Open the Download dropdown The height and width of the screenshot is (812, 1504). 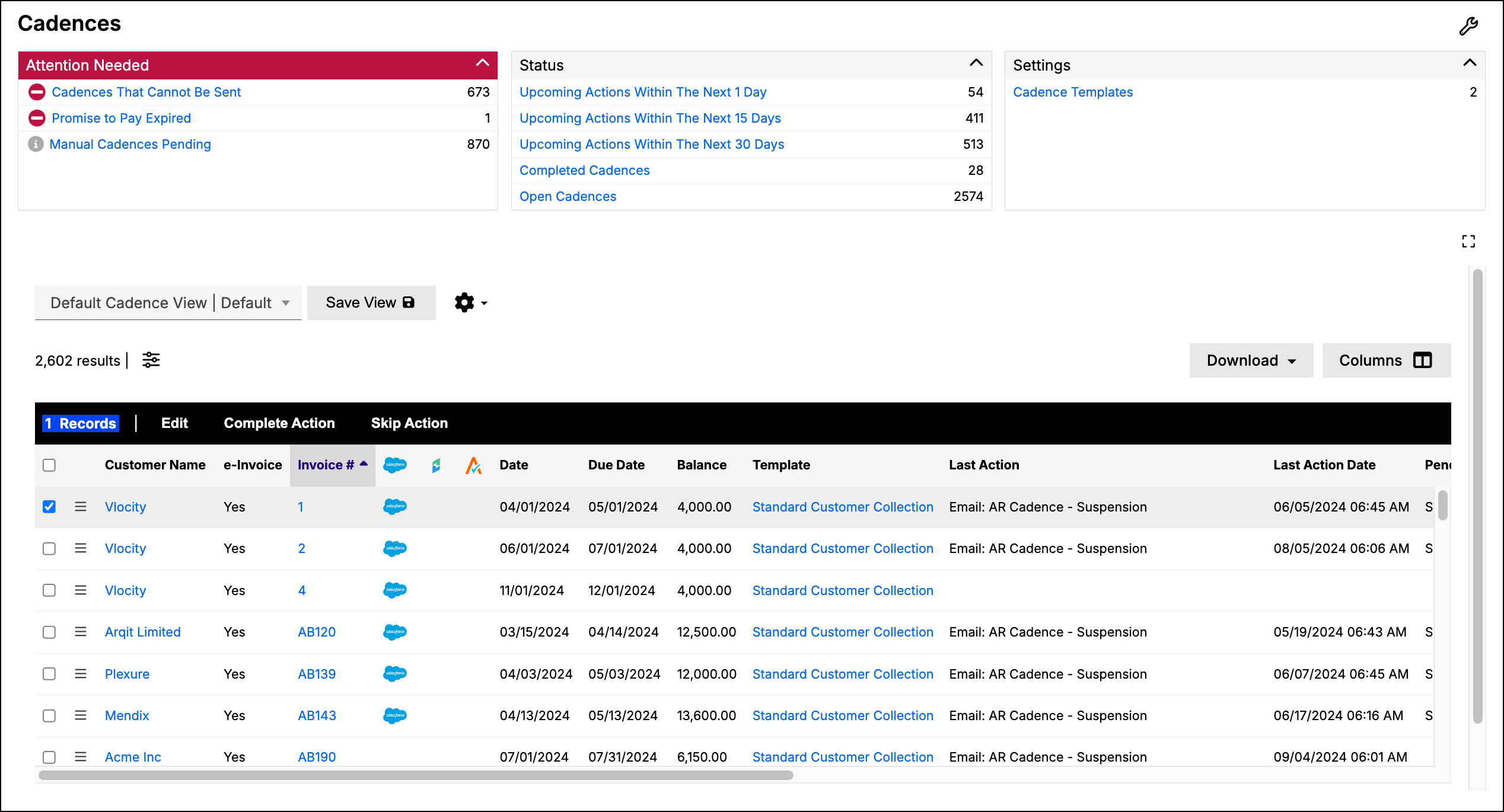click(1251, 360)
